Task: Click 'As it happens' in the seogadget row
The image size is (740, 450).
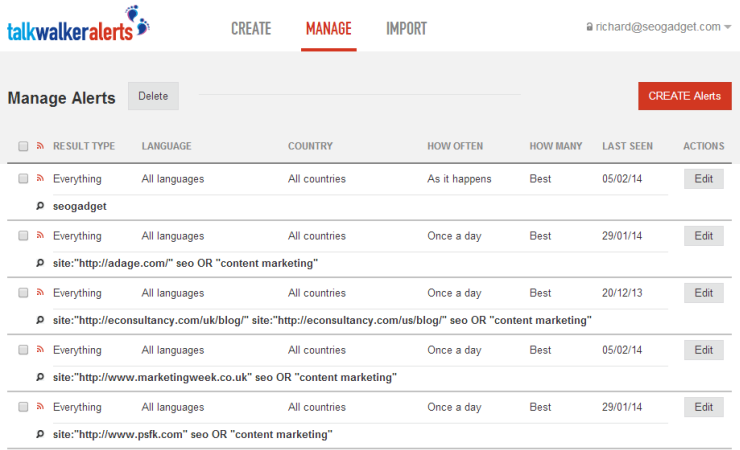Action: (459, 179)
